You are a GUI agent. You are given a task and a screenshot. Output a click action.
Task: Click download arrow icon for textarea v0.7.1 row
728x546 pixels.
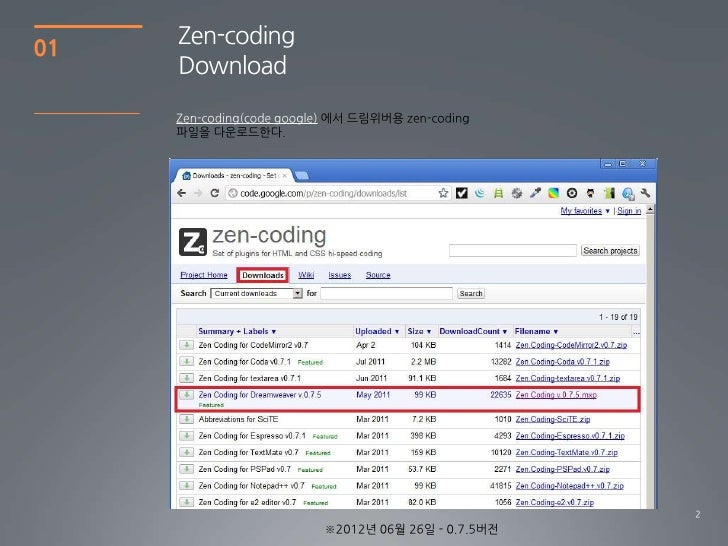(x=187, y=378)
